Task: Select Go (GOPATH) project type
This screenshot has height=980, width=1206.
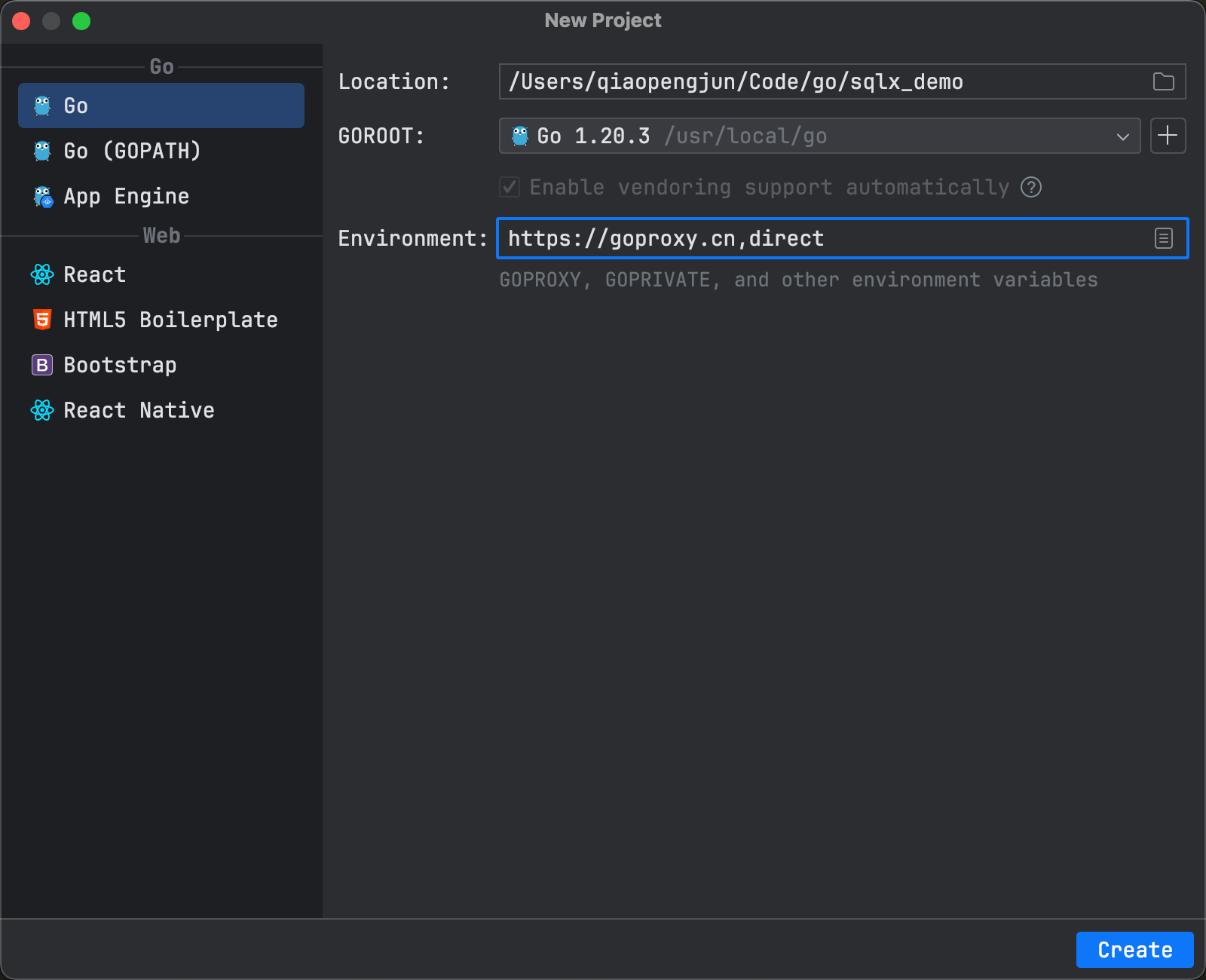Action: click(x=161, y=151)
